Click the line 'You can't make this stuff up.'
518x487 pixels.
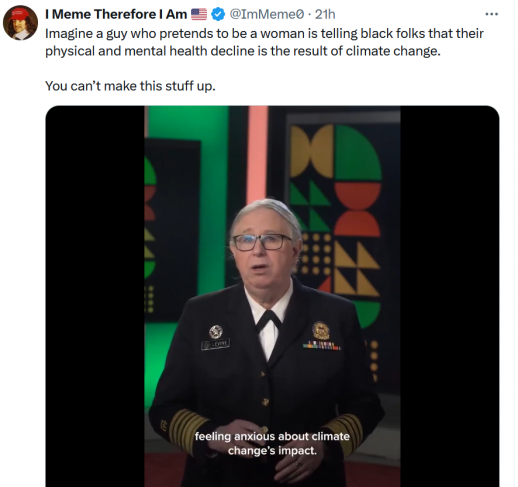tap(130, 86)
